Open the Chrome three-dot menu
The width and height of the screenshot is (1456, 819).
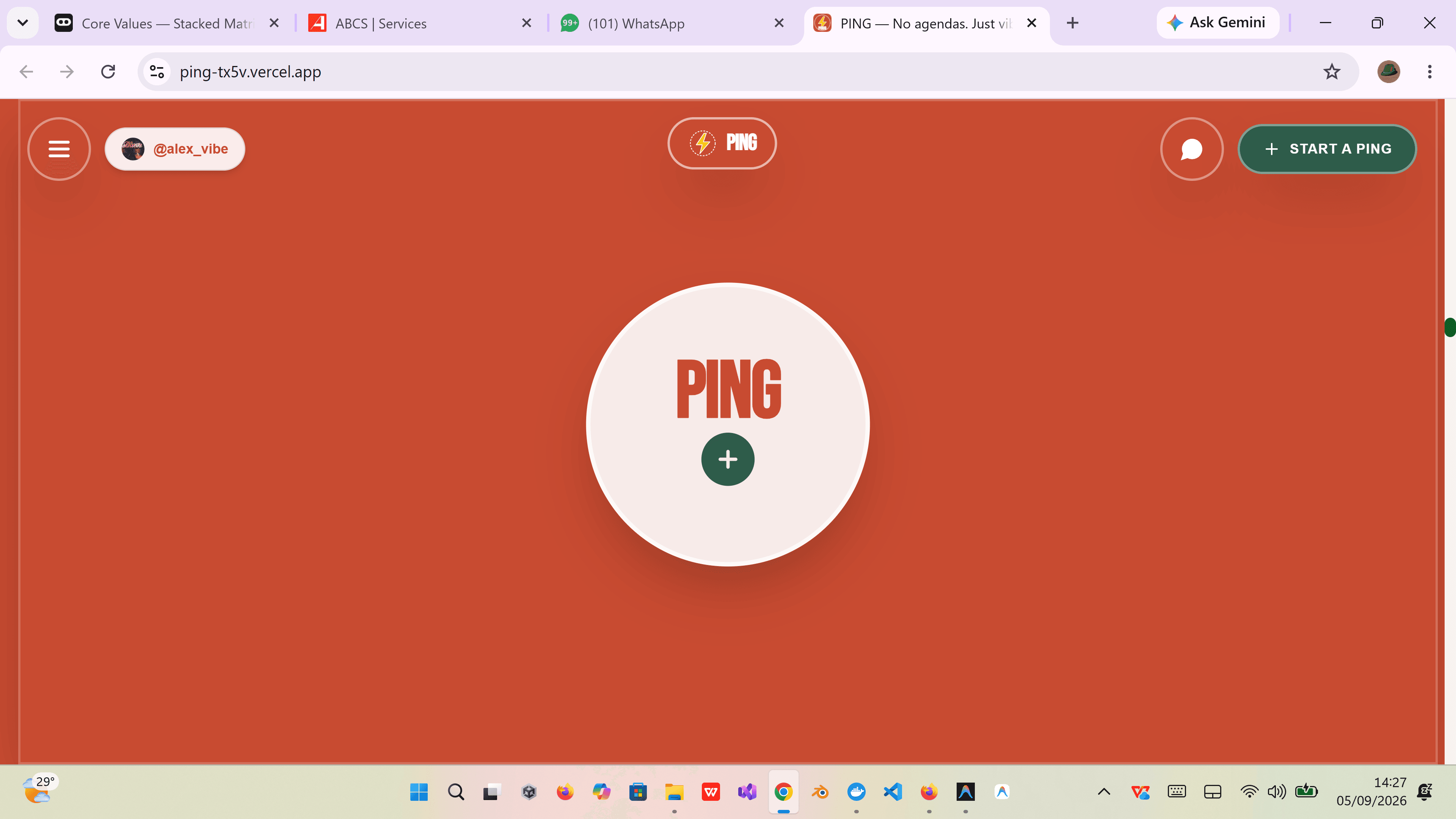pyautogui.click(x=1429, y=72)
